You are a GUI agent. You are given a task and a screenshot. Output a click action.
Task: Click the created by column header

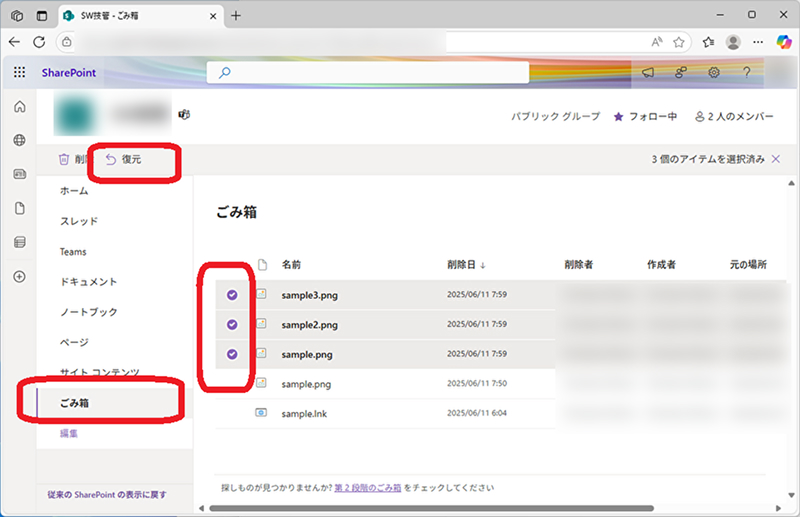point(661,264)
